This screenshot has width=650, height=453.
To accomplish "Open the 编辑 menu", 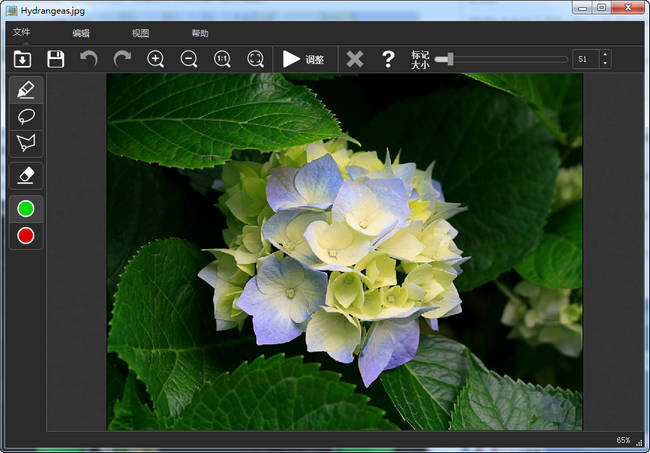I will (x=81, y=33).
